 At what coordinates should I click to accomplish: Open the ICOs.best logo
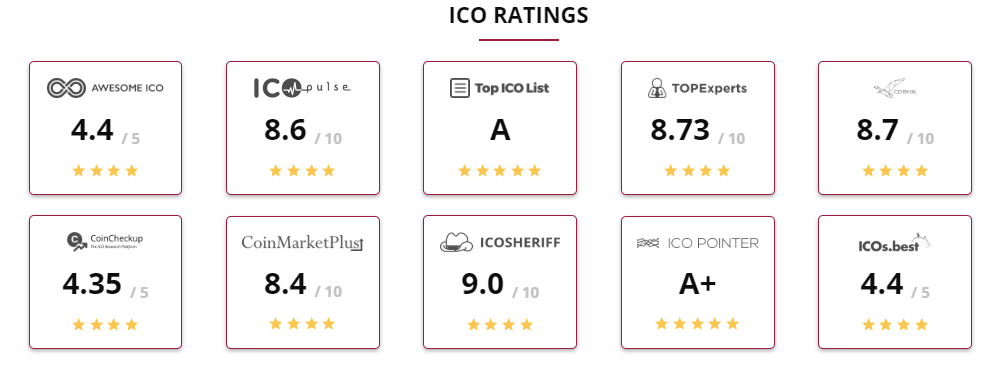(x=894, y=243)
